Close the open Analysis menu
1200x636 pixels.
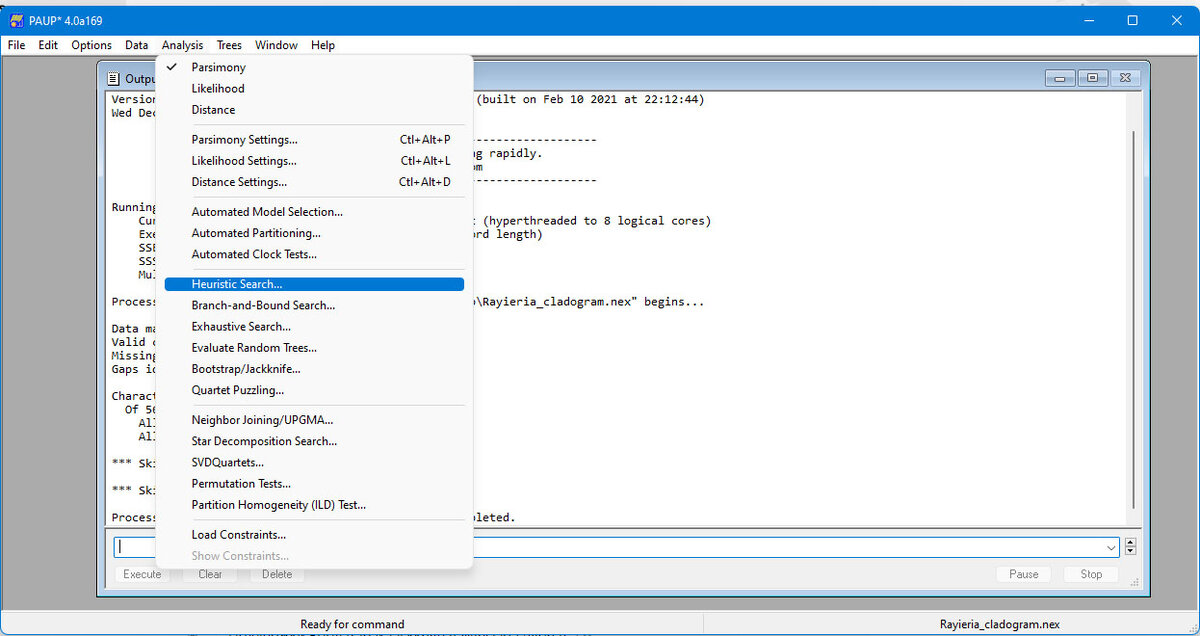tap(182, 45)
